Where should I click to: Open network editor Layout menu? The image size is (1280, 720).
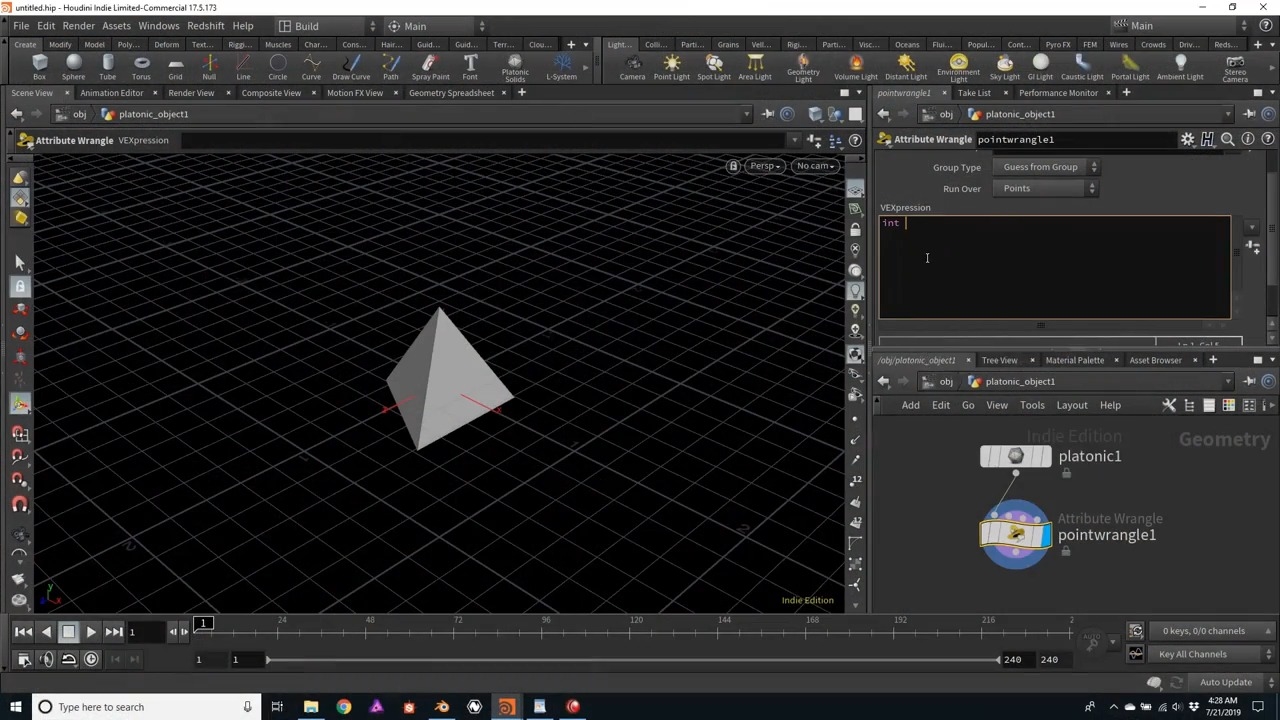pos(1072,405)
